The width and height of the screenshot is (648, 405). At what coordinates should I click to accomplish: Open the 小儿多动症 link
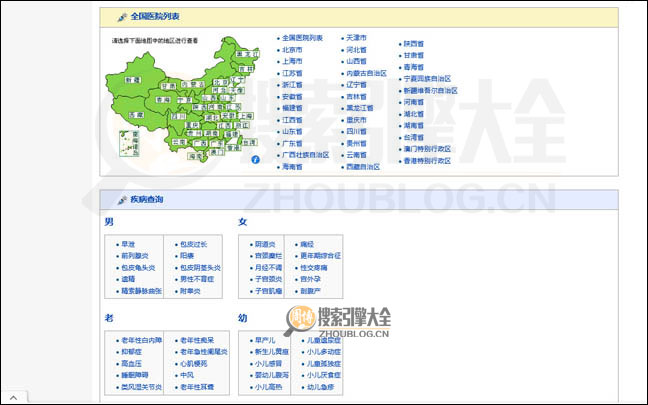point(324,352)
